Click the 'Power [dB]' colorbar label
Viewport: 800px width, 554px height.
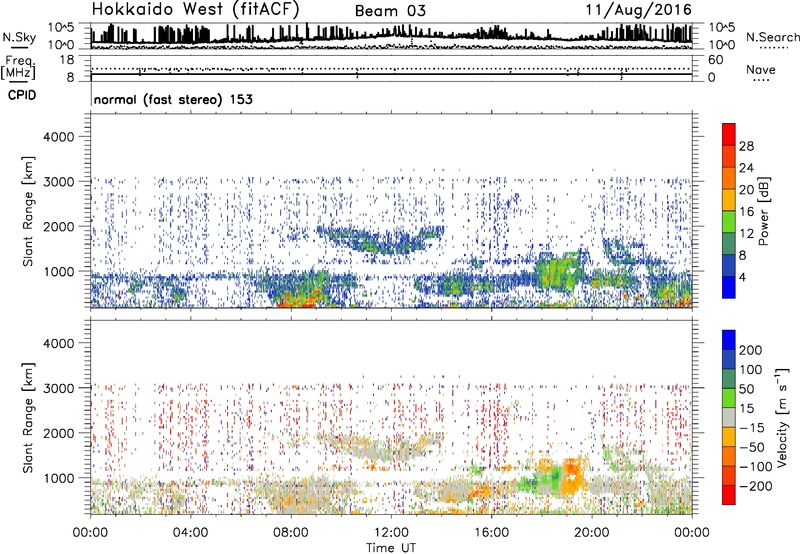tap(763, 211)
